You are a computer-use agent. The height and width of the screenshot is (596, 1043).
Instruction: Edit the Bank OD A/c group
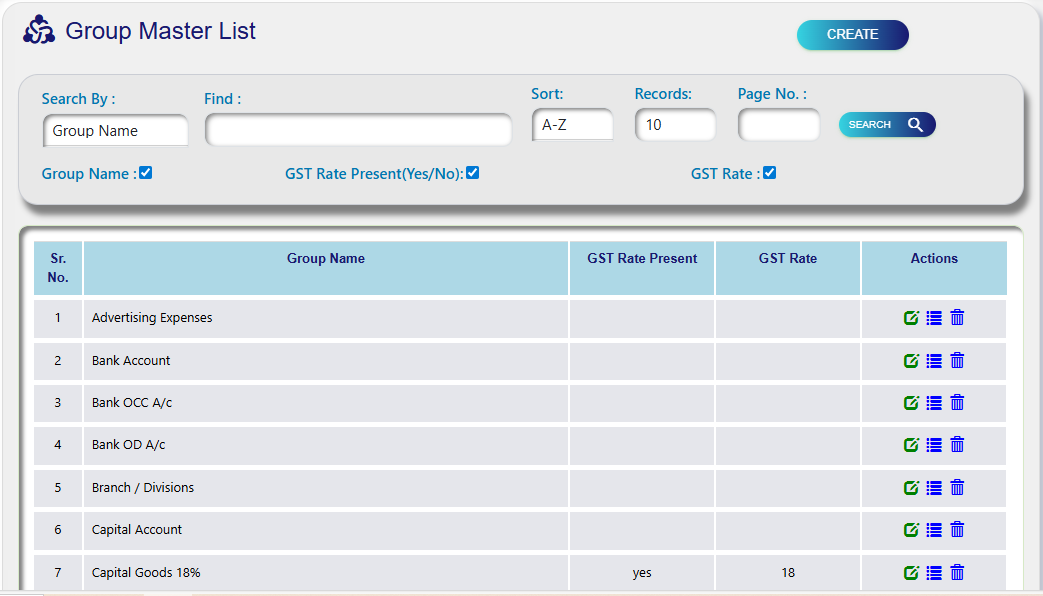click(x=911, y=445)
